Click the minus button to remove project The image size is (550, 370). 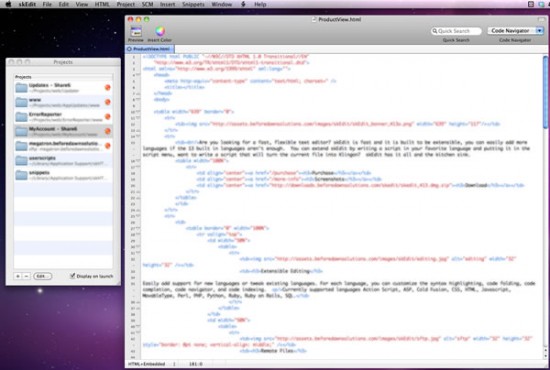tap(26, 276)
